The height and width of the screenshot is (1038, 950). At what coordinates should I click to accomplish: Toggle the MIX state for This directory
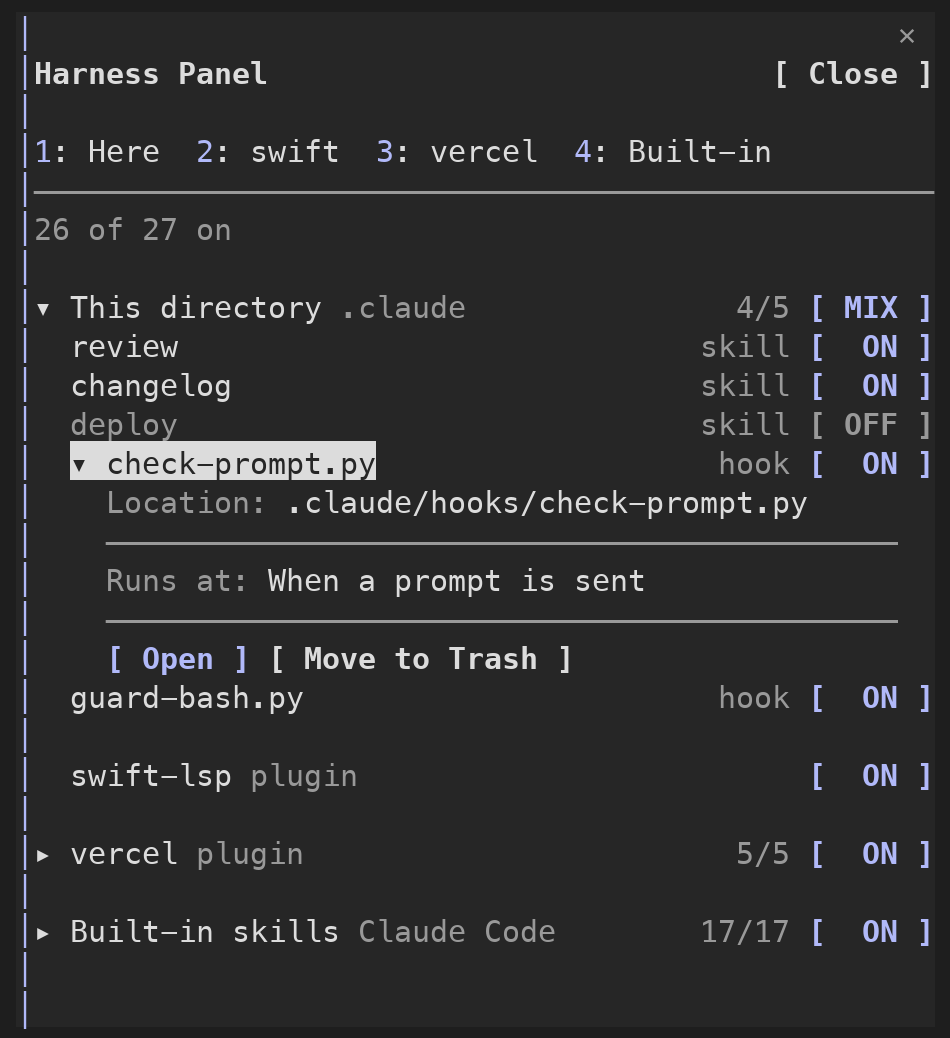pyautogui.click(x=871, y=308)
